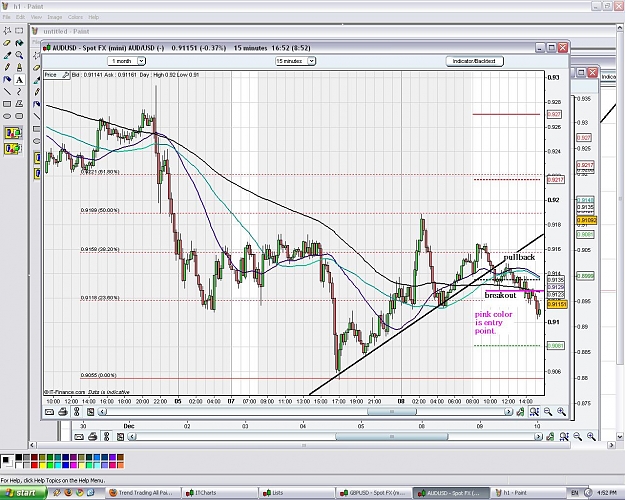Screen dimensions: 625x500
Task: Click the EN language indicator in tray
Action: 575,493
